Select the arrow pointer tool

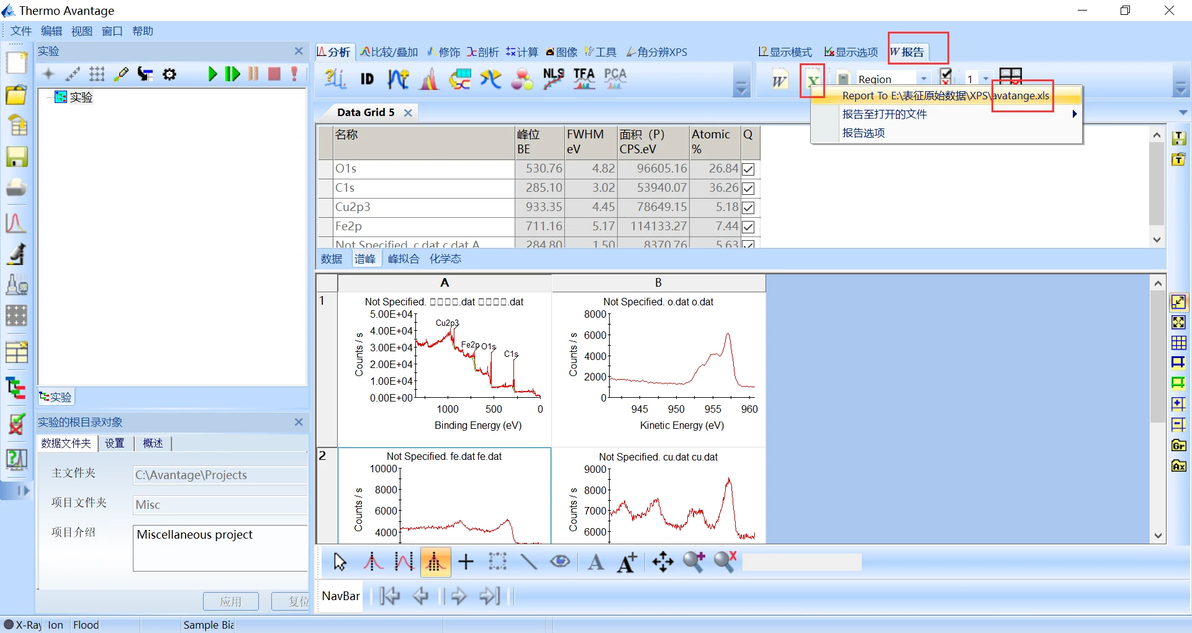pyautogui.click(x=340, y=562)
